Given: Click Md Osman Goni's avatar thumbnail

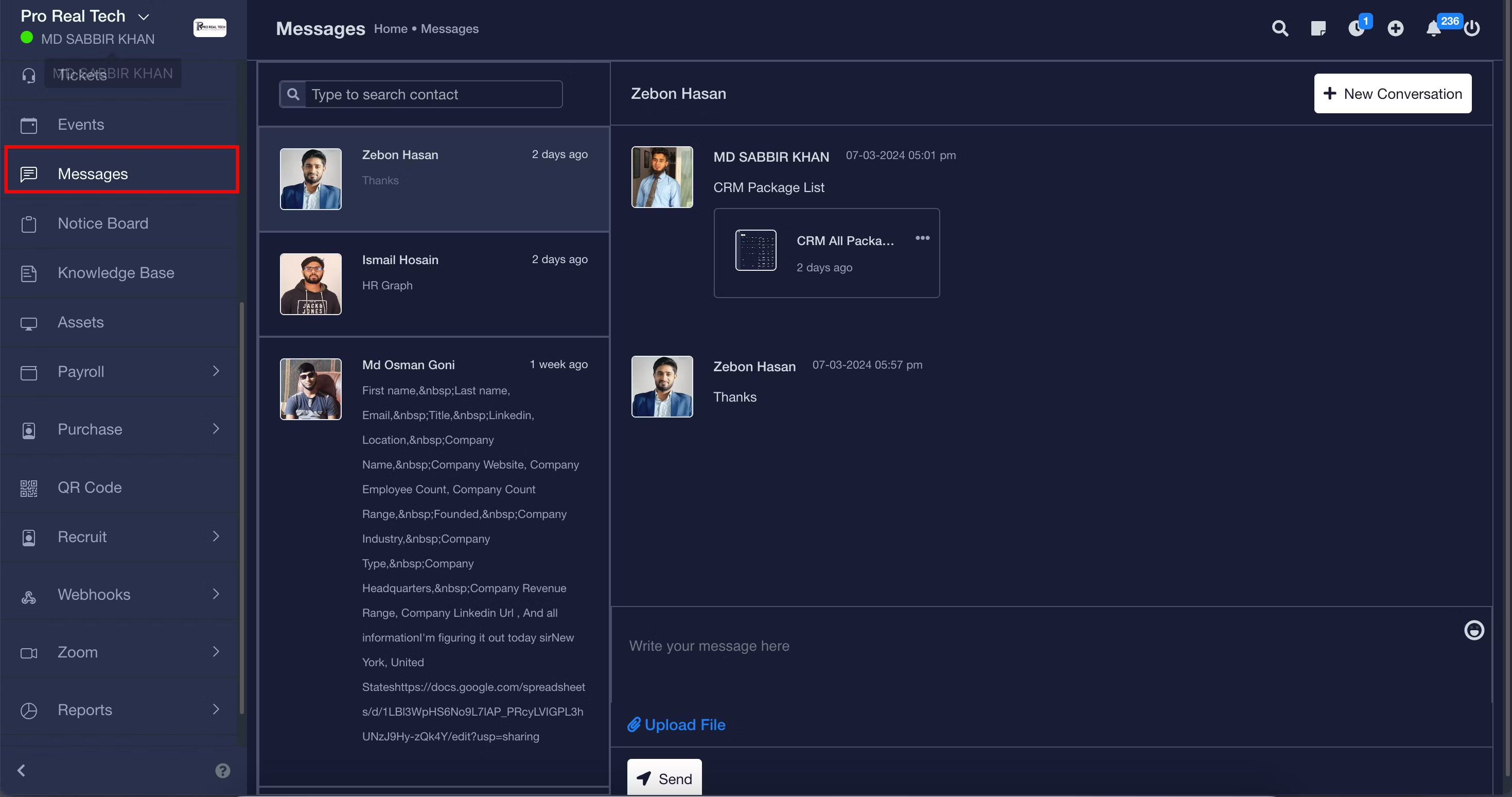Looking at the screenshot, I should (x=310, y=389).
